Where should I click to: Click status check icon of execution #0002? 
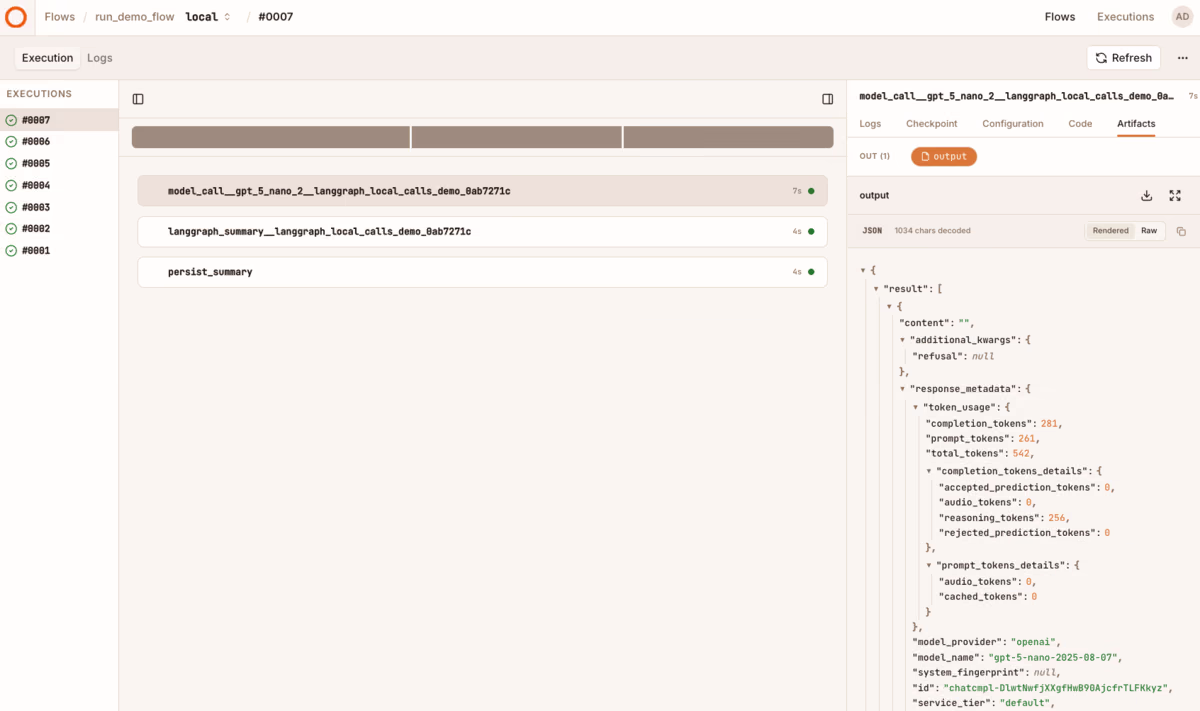point(11,229)
